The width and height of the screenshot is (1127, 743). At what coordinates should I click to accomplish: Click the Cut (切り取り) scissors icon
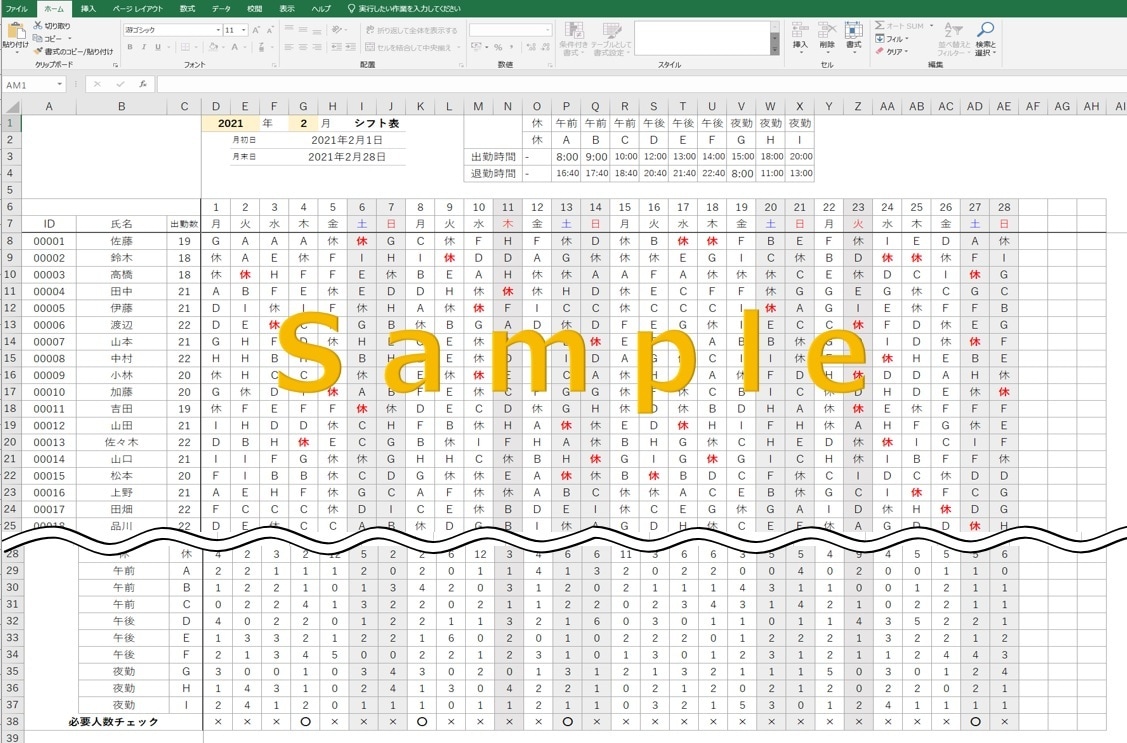tap(37, 25)
